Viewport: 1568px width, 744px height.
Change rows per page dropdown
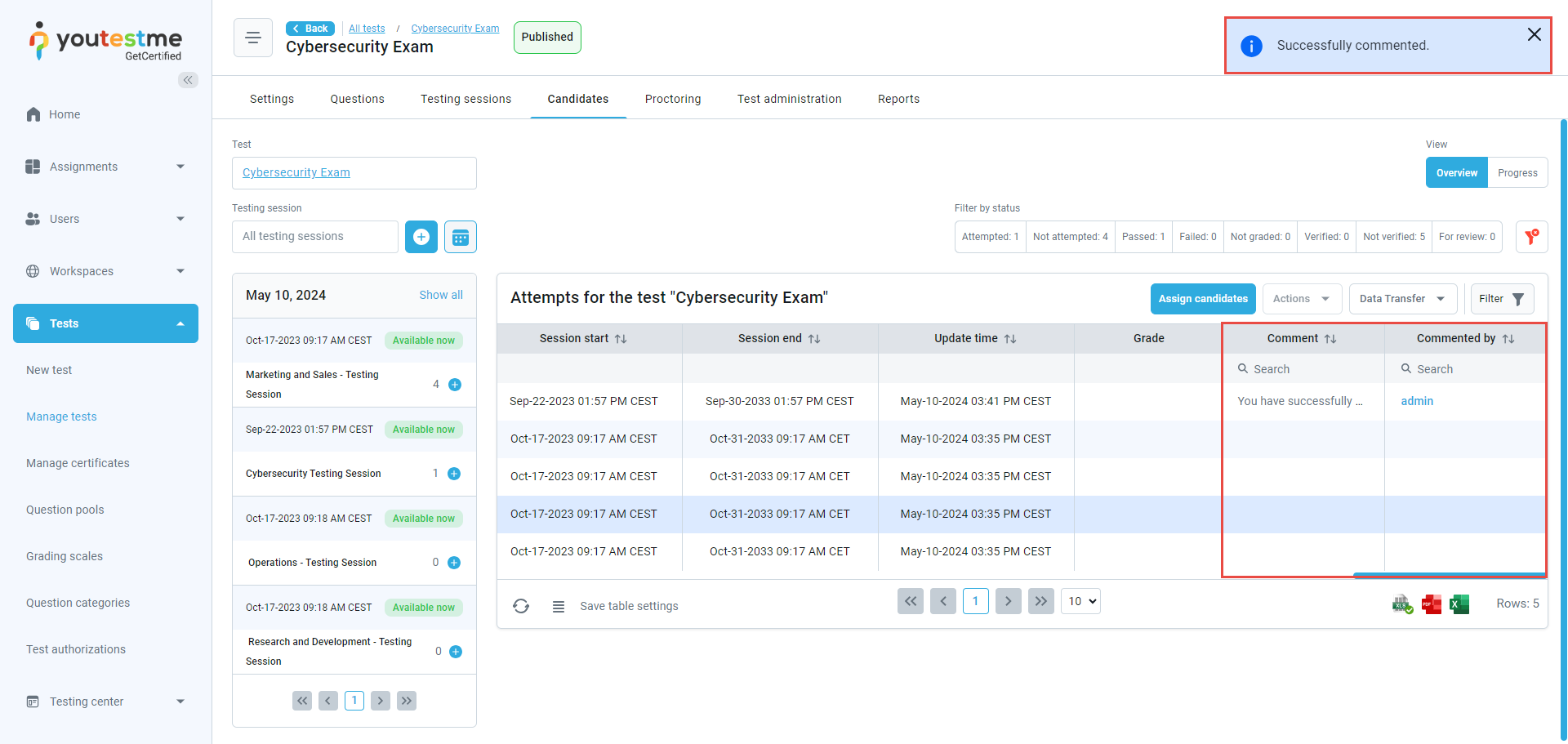[1080, 601]
